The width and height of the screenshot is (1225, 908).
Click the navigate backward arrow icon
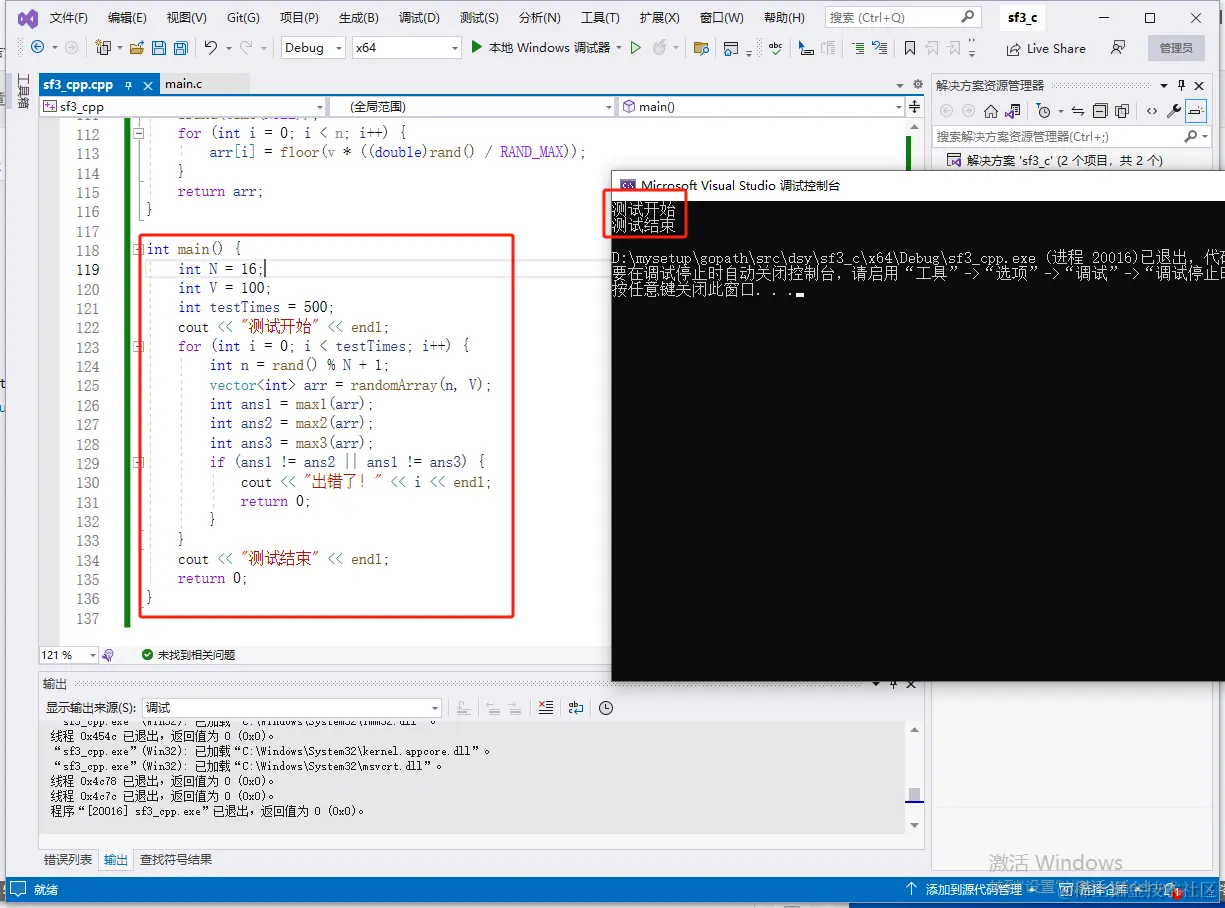pos(38,48)
